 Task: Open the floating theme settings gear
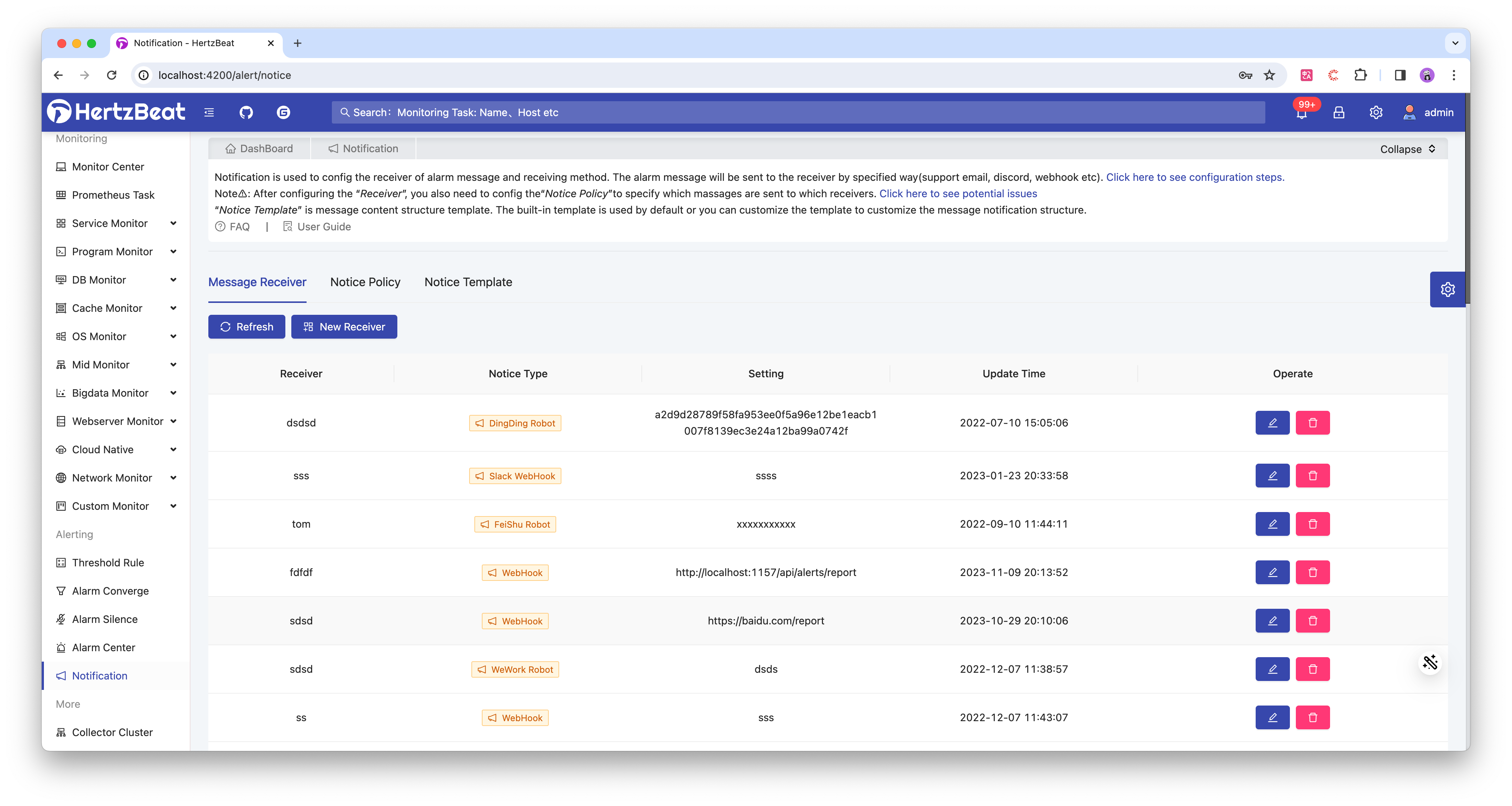pos(1447,290)
